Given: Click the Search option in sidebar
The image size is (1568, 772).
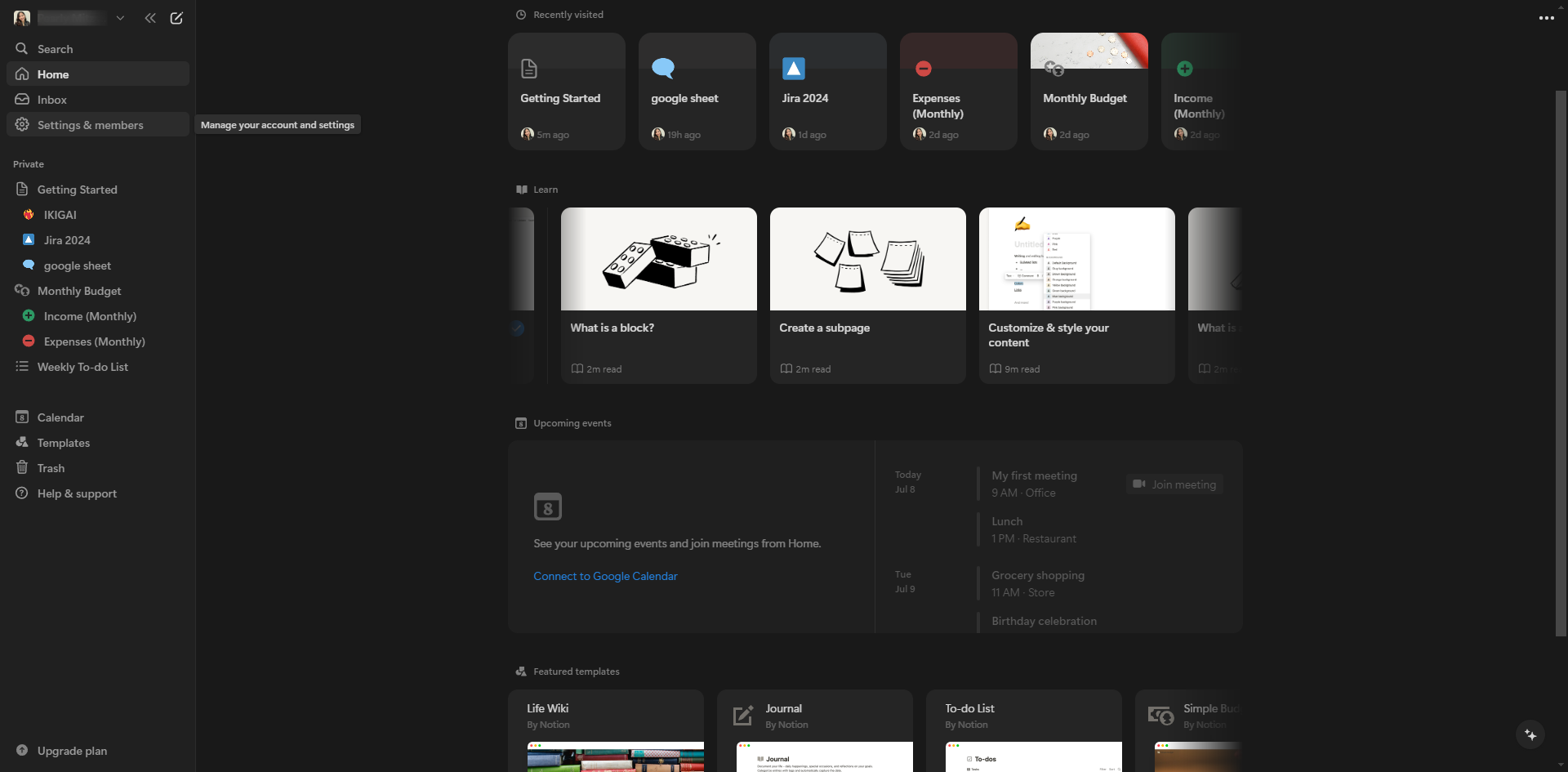Looking at the screenshot, I should 55,49.
